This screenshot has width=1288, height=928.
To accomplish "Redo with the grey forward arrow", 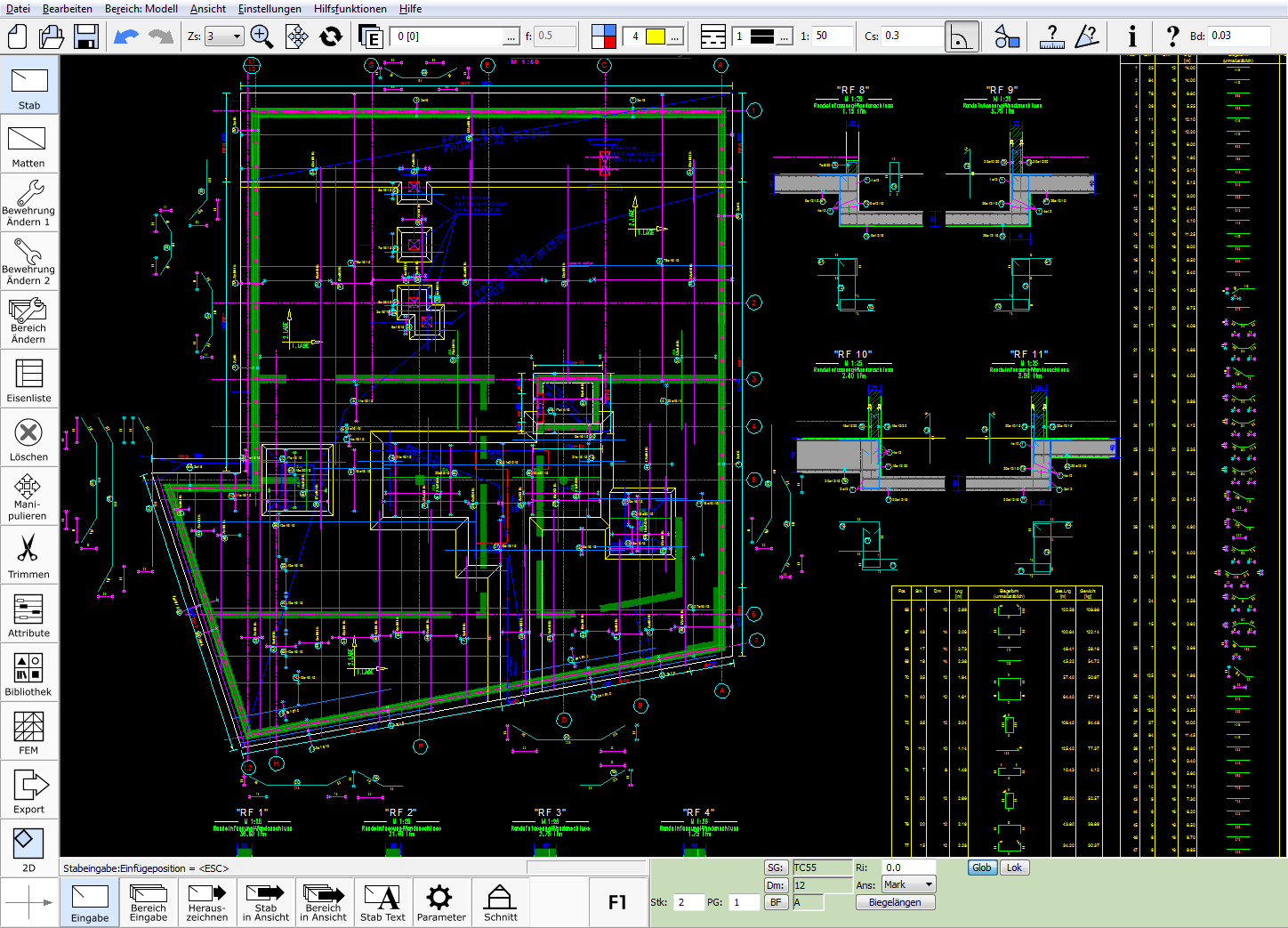I will point(161,36).
